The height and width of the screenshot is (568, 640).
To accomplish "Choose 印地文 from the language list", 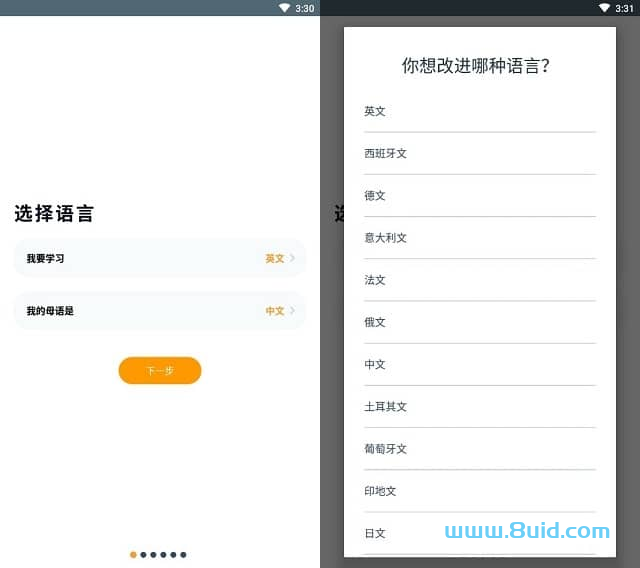I will [x=480, y=491].
